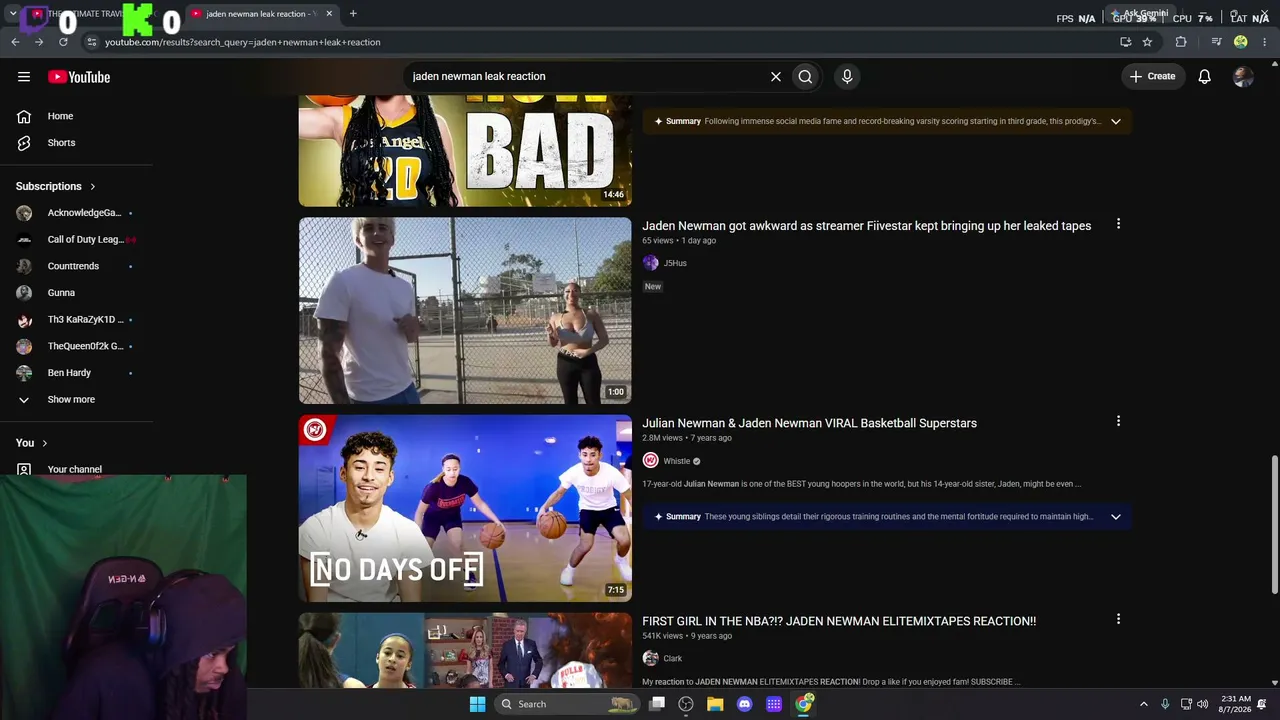
Task: Open more options for VIRAL Basketball Superstars
Action: [x=1118, y=421]
